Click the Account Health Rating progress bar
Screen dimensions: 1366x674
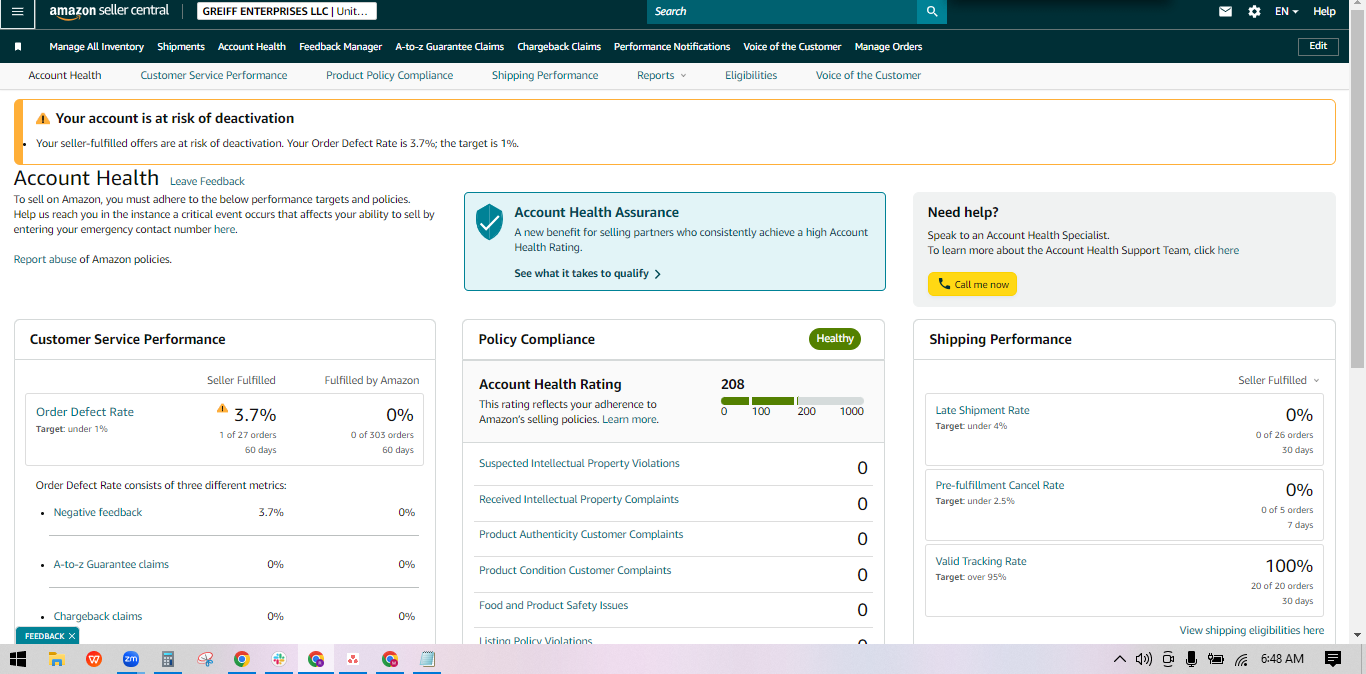[x=792, y=400]
